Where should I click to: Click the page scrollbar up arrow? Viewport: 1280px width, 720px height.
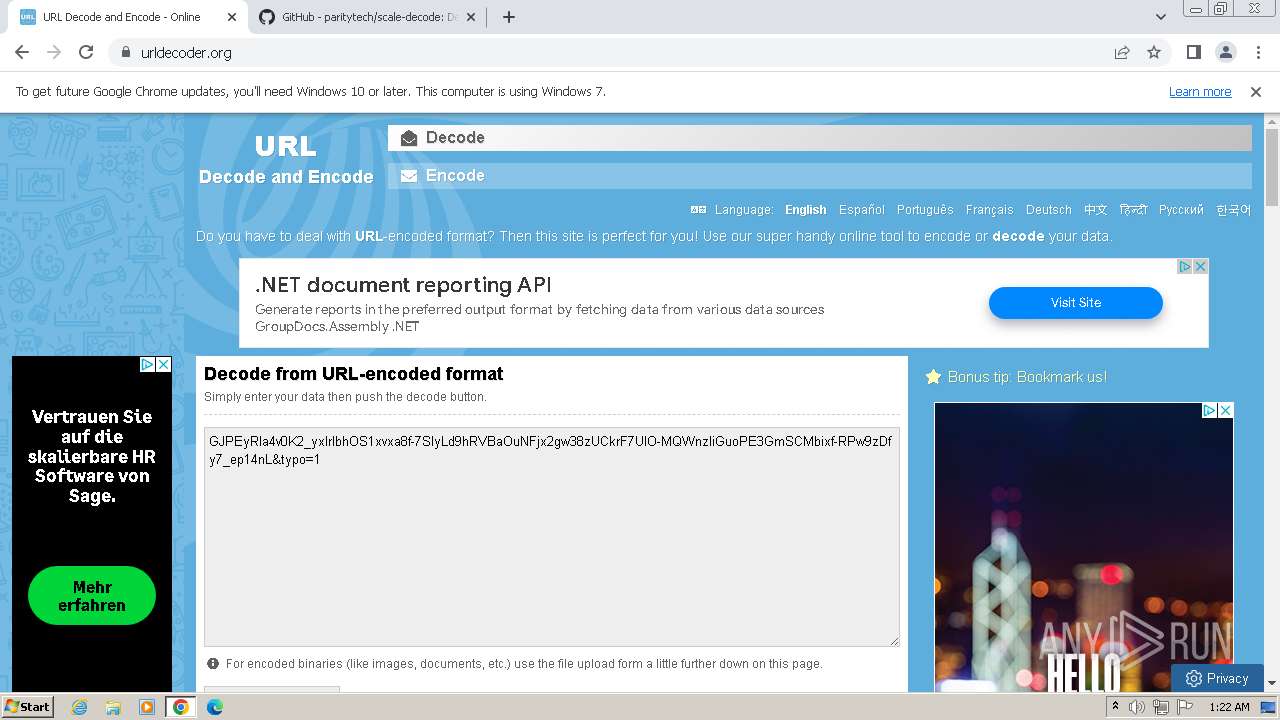(1272, 122)
